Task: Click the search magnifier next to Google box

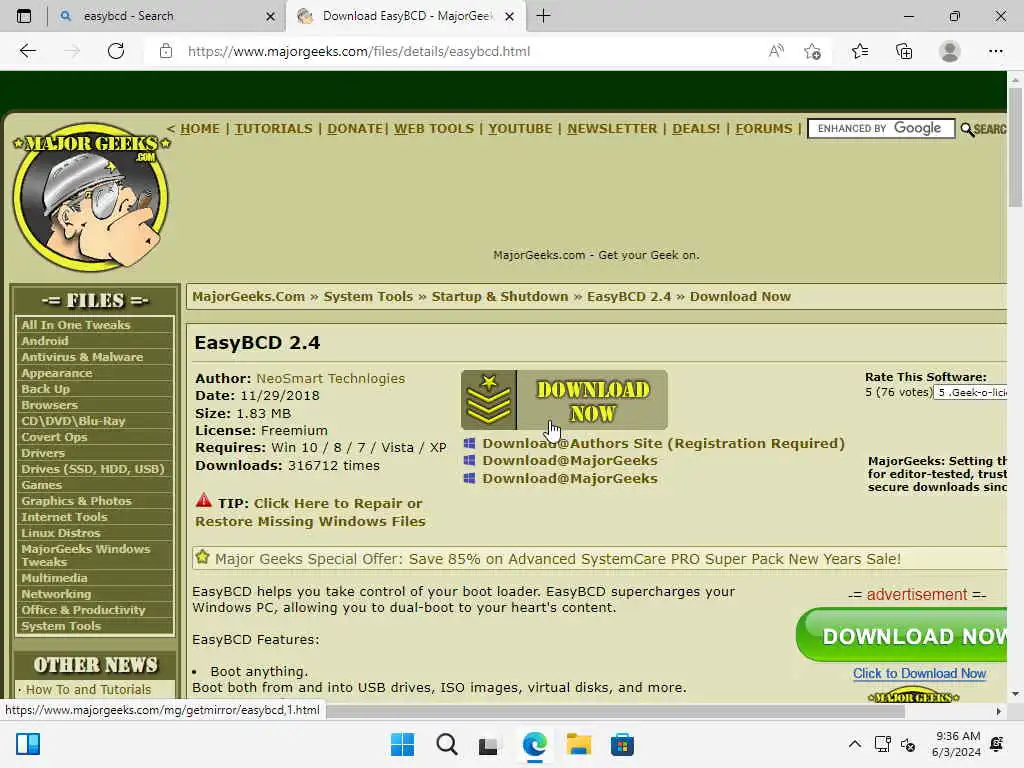Action: pyautogui.click(x=967, y=129)
